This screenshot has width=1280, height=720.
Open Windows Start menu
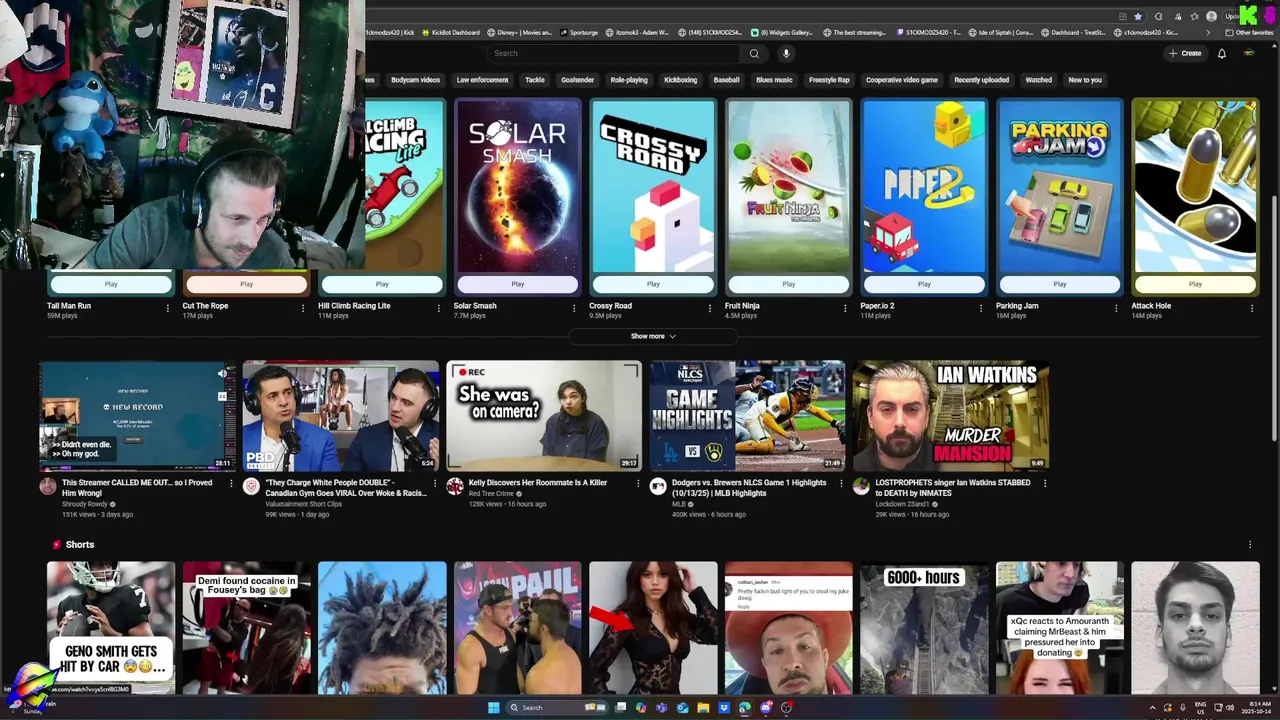coord(493,708)
